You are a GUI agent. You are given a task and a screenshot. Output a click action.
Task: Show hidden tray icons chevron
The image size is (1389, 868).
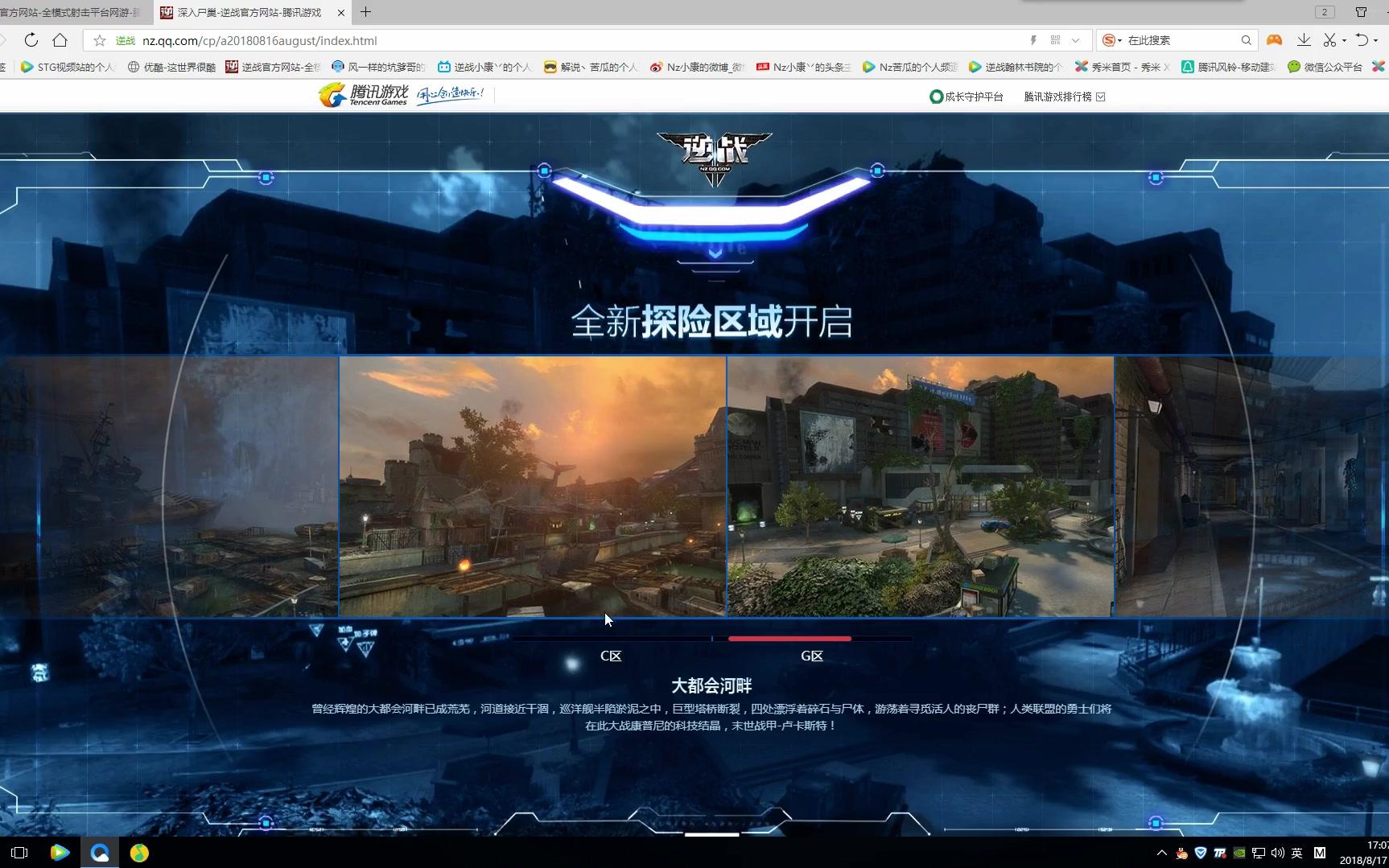[1161, 853]
